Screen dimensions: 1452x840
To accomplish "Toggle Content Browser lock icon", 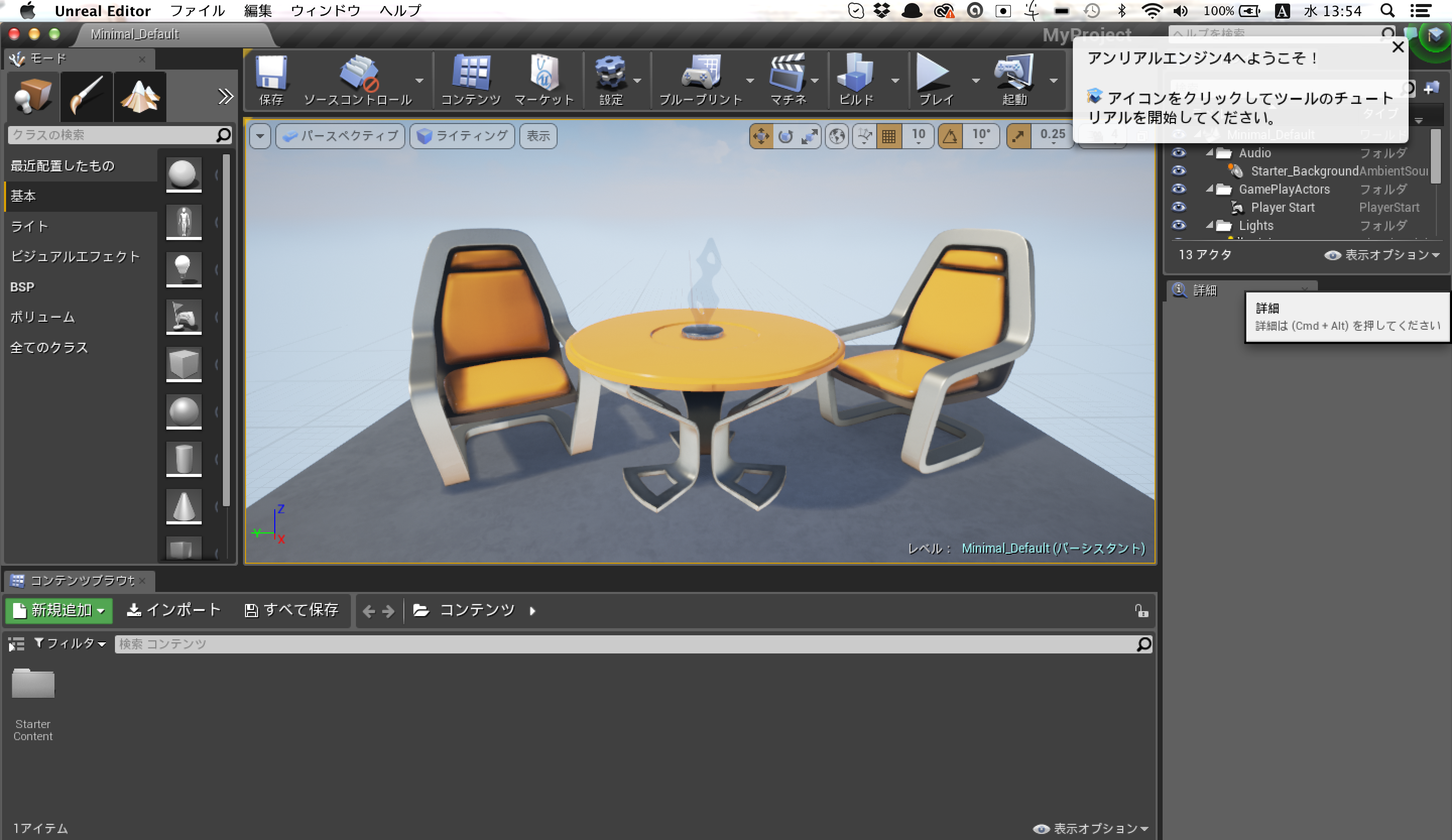I will (x=1141, y=611).
